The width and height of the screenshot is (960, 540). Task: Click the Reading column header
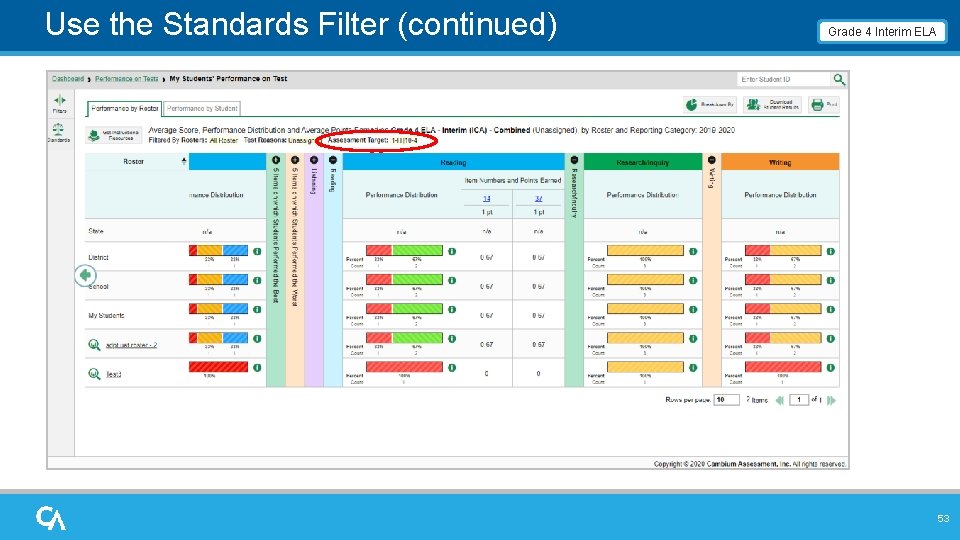point(454,162)
